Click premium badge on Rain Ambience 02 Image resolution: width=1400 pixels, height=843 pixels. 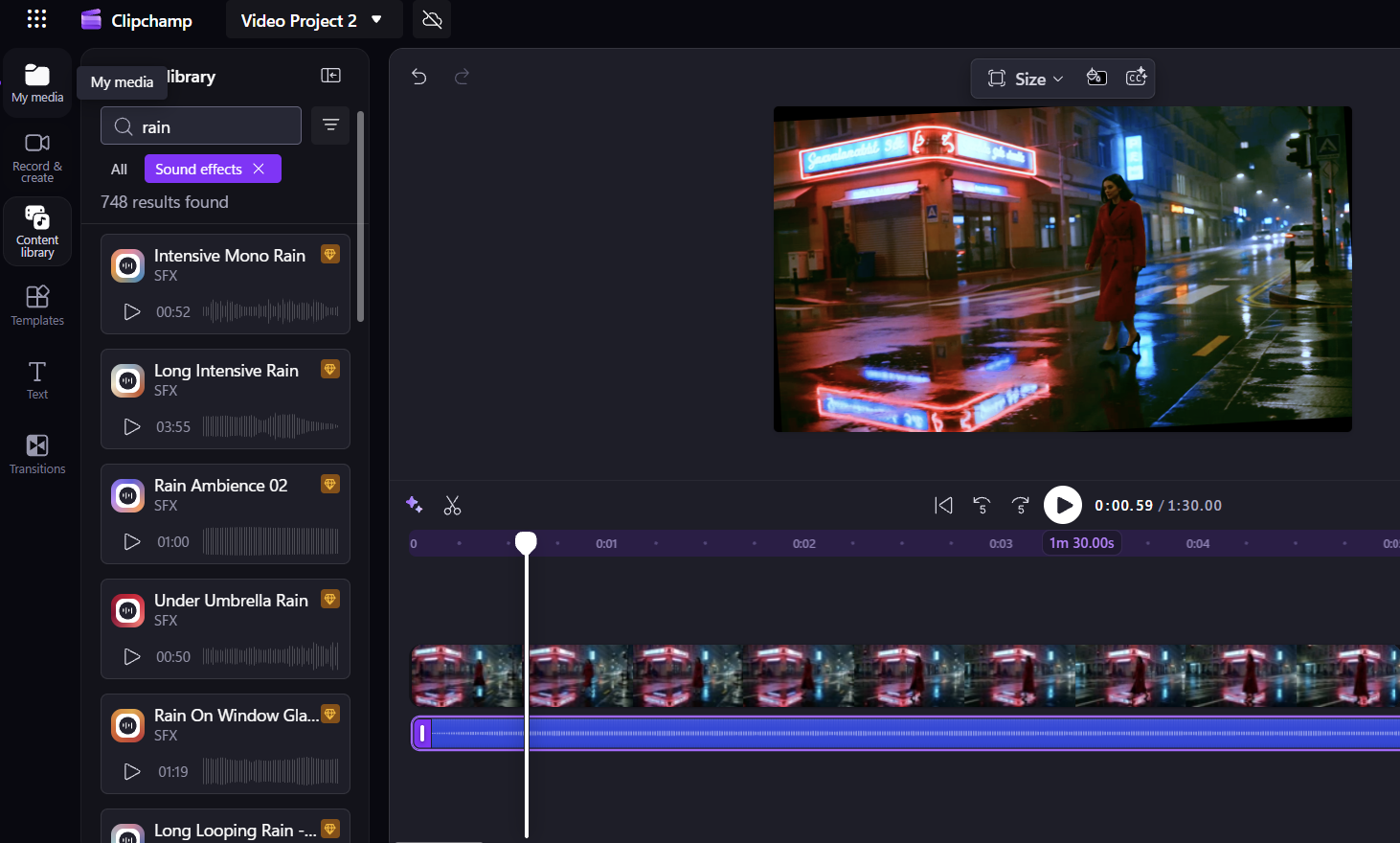330,484
